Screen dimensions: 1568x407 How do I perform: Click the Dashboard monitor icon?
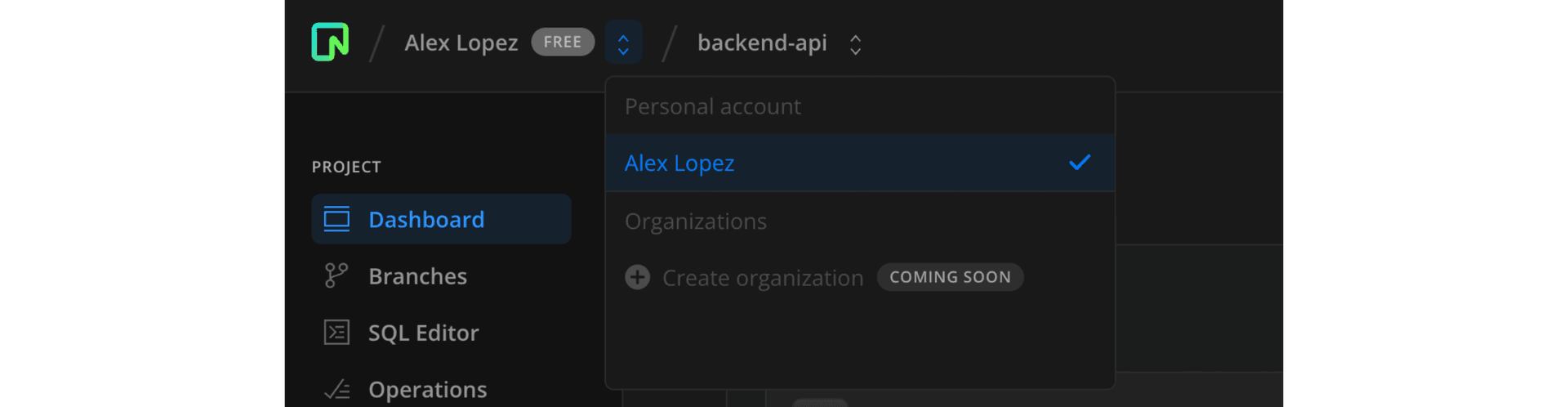(336, 219)
